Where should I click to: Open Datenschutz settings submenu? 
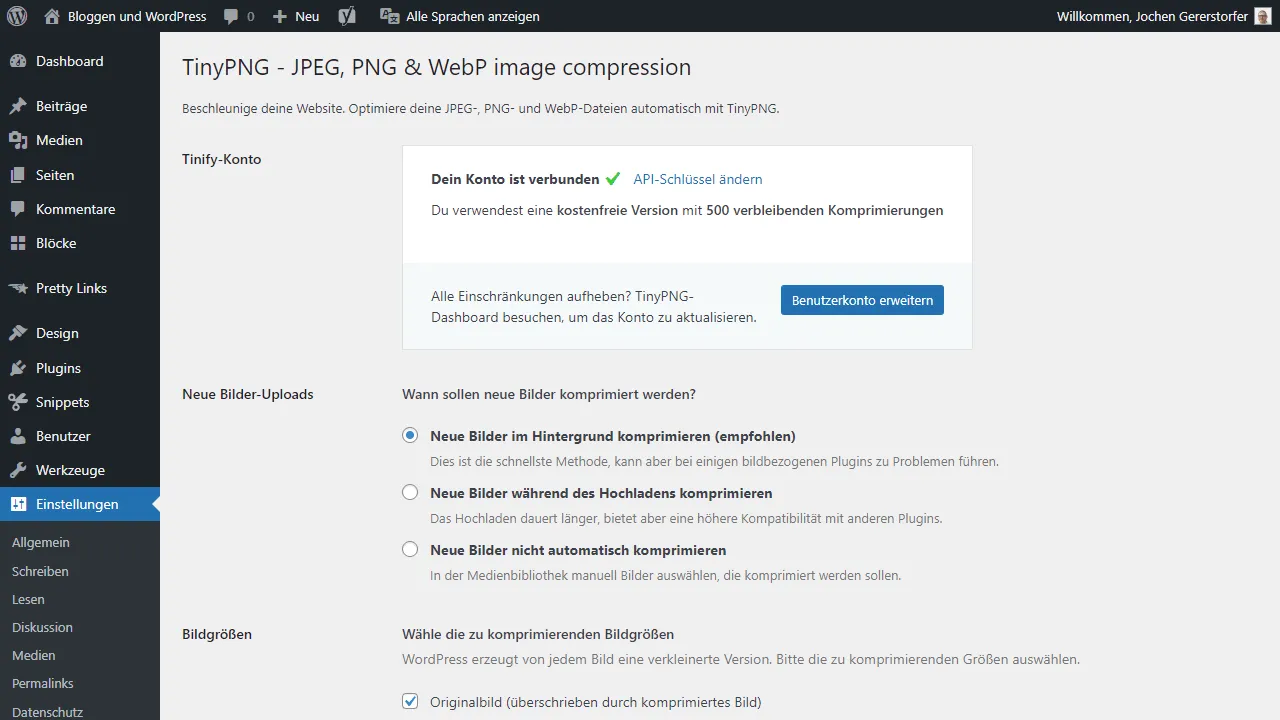click(x=47, y=712)
